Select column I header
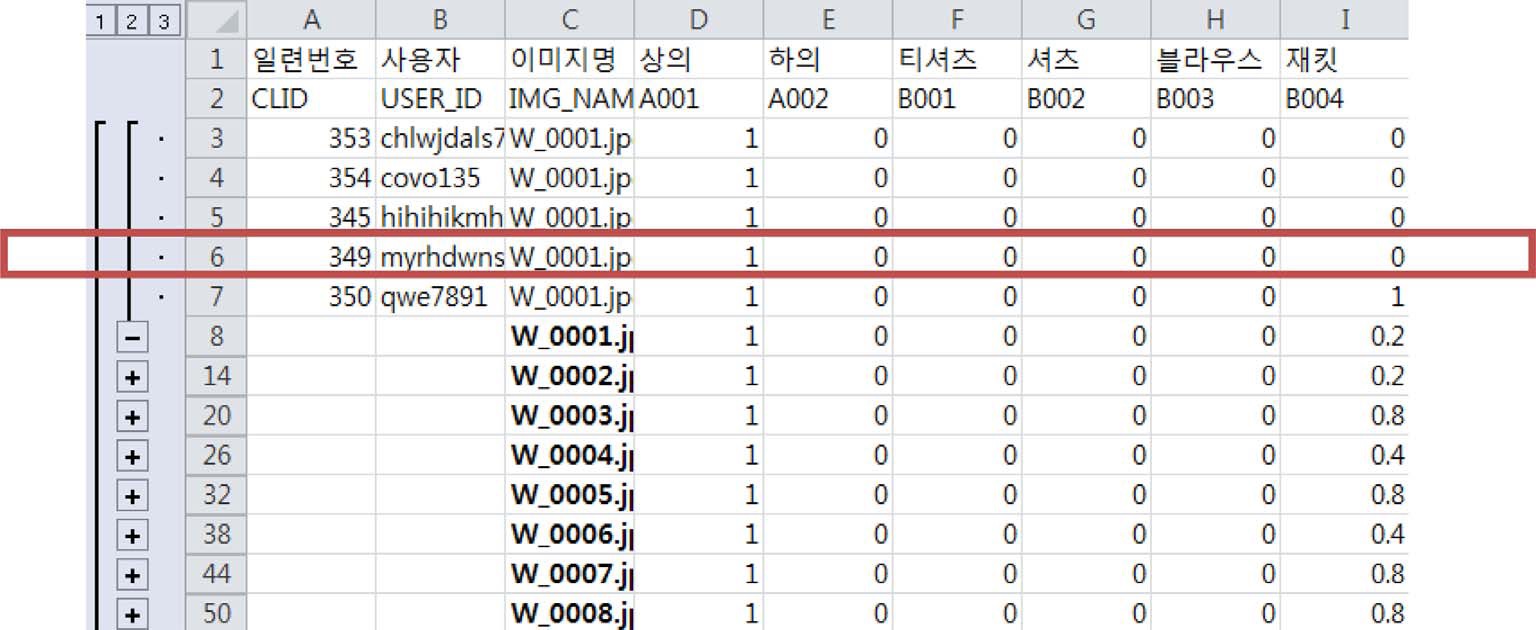1536x630 pixels. pos(1343,20)
